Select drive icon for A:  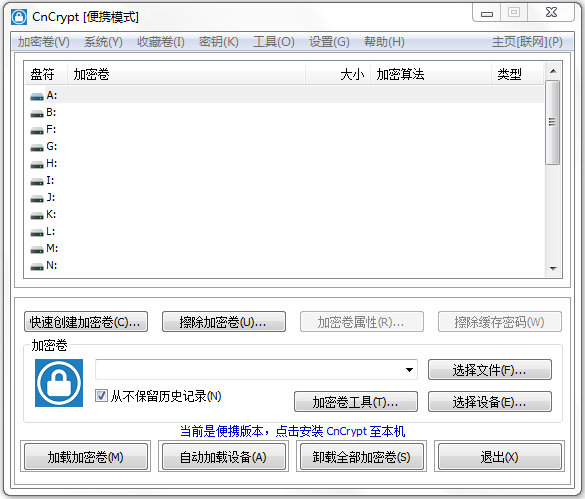pos(37,97)
